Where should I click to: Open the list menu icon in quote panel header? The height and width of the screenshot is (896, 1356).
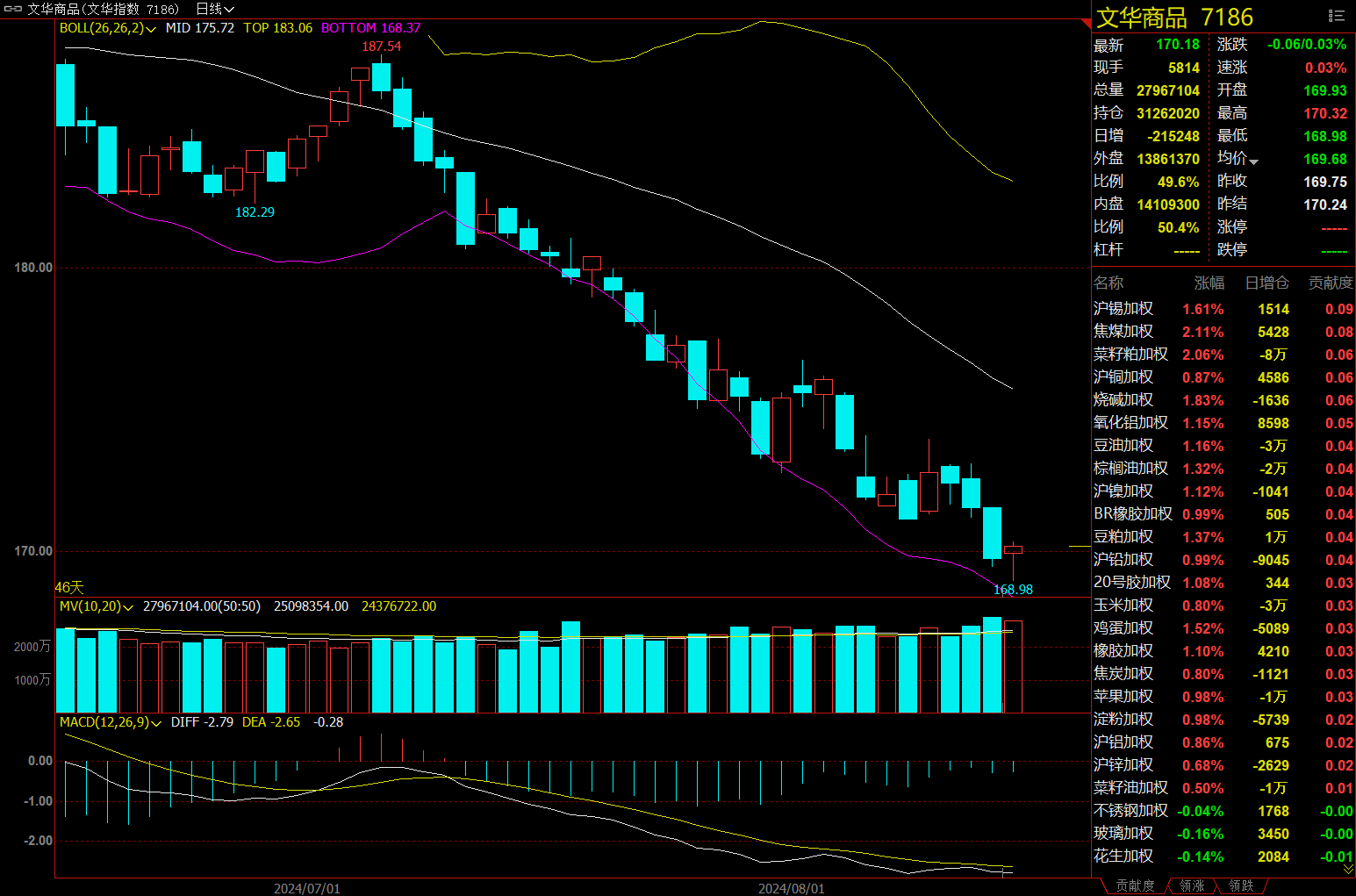click(x=1337, y=16)
